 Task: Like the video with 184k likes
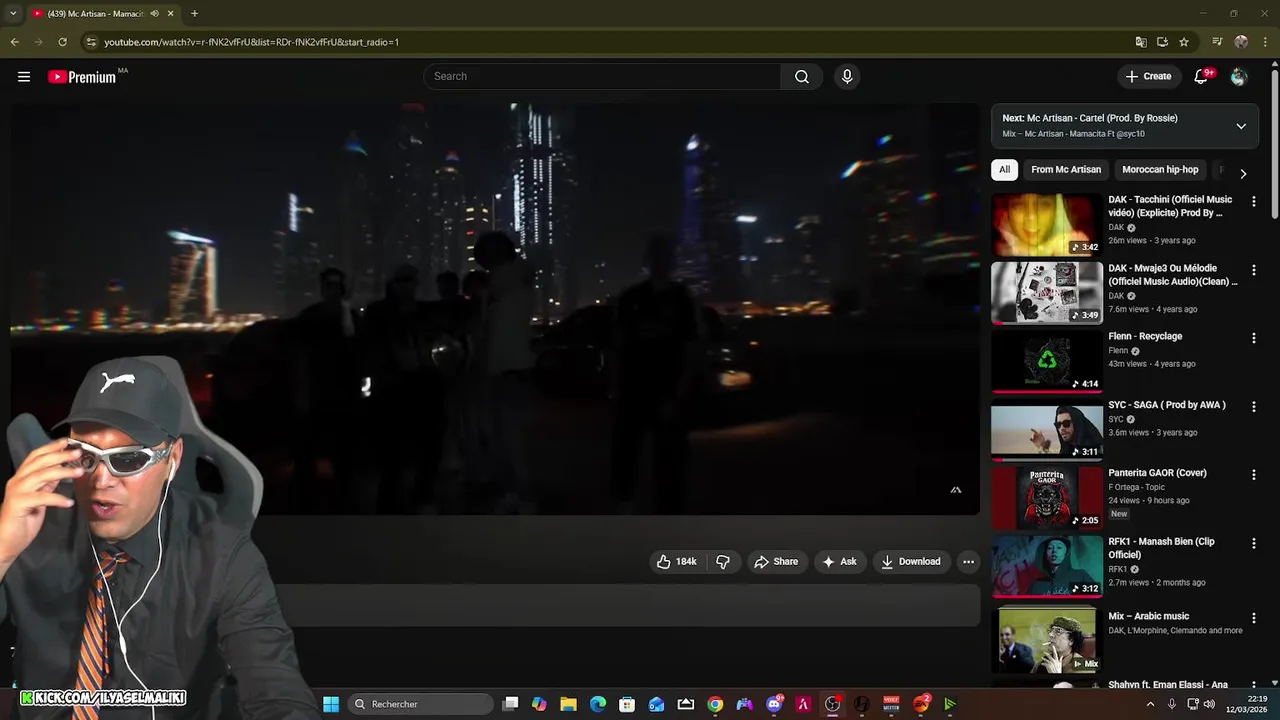677,562
